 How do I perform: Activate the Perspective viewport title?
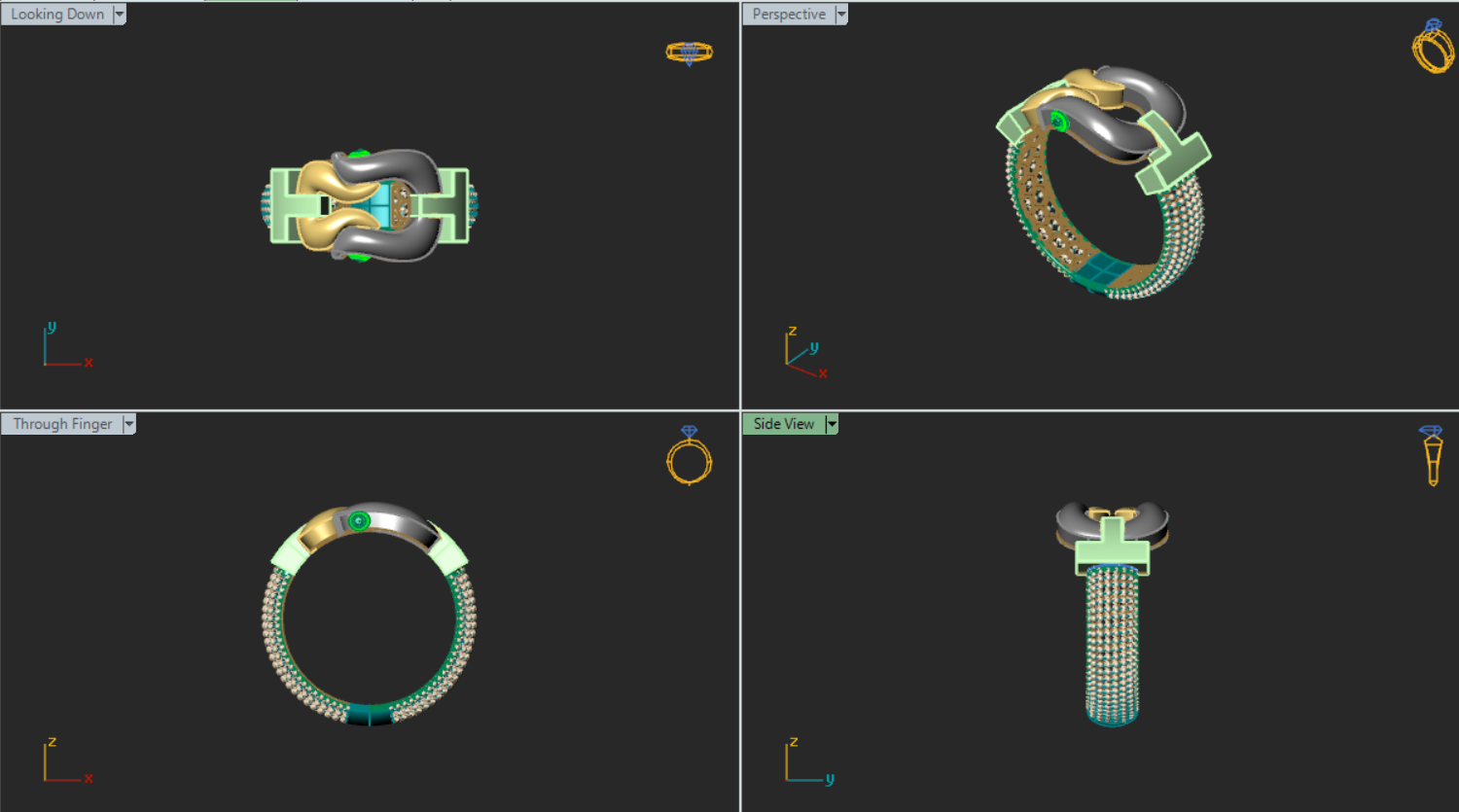[789, 15]
